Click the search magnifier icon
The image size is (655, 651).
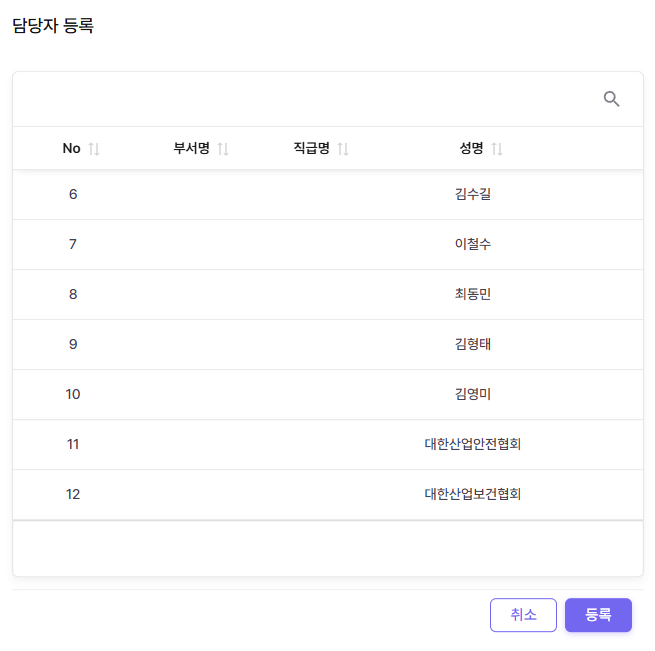point(612,99)
